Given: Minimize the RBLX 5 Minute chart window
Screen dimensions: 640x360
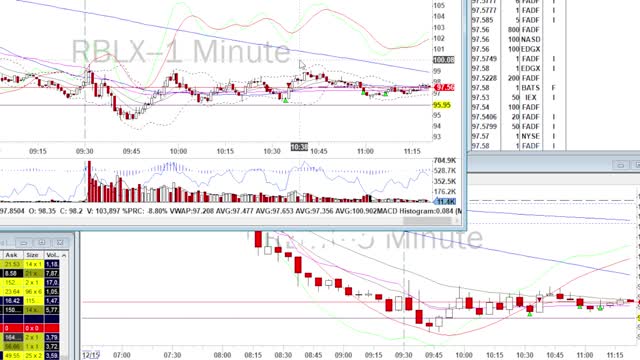Looking at the screenshot, I should [x=620, y=165].
